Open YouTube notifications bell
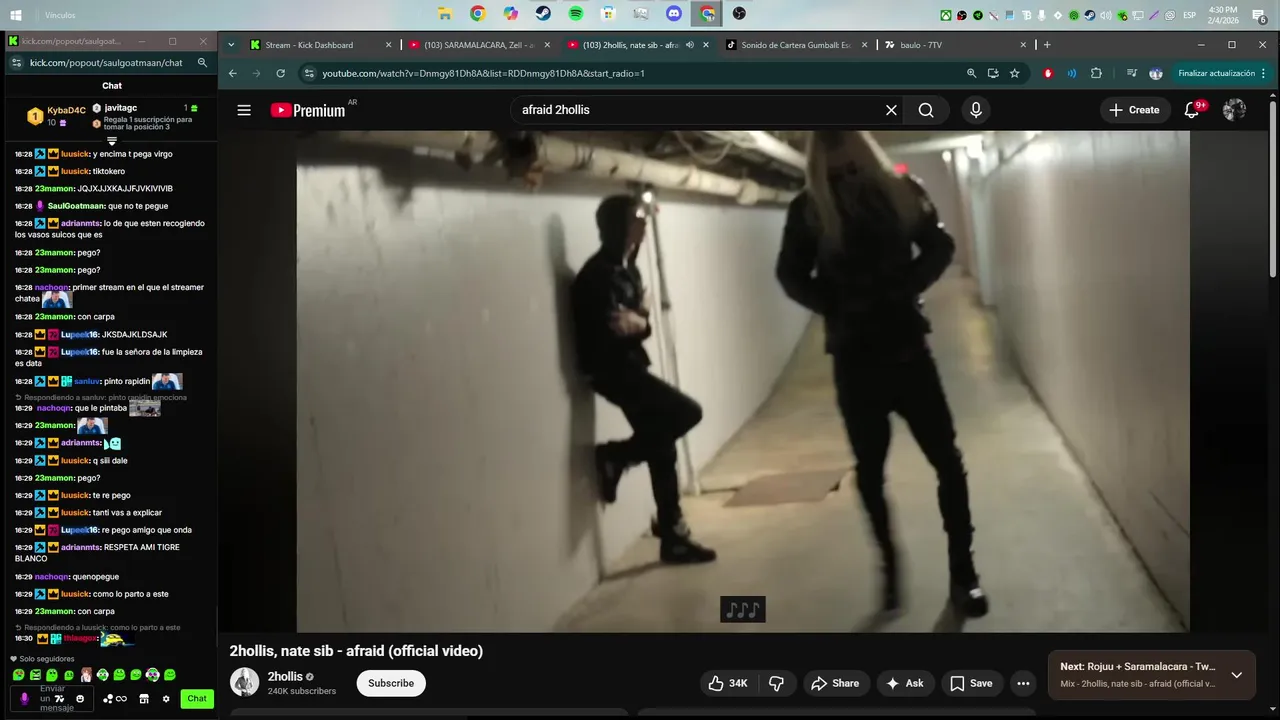 coord(1192,110)
